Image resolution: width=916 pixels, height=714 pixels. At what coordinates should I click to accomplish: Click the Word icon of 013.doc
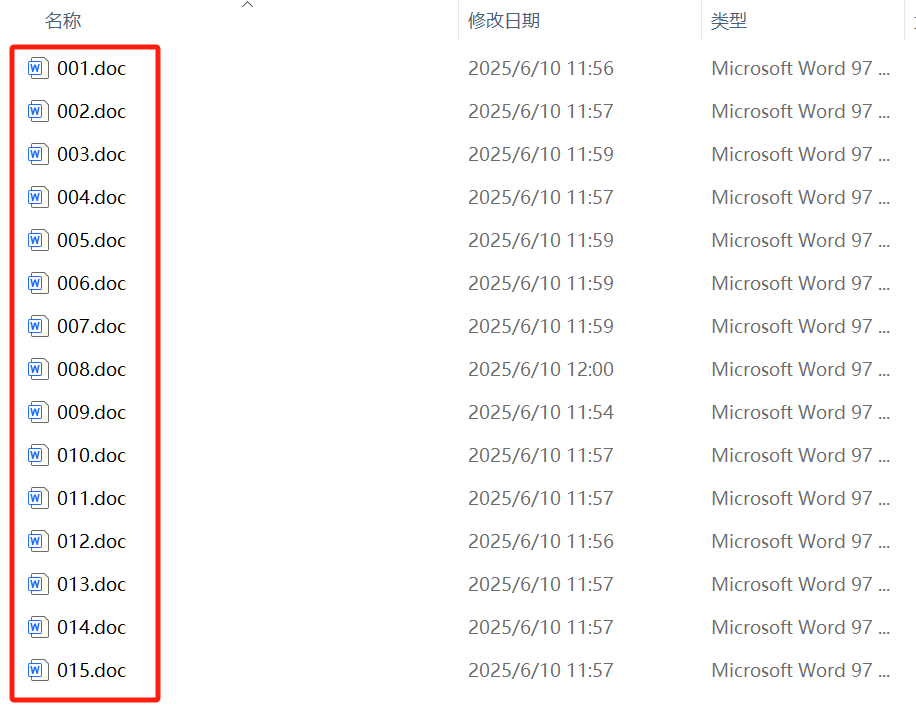coord(37,584)
